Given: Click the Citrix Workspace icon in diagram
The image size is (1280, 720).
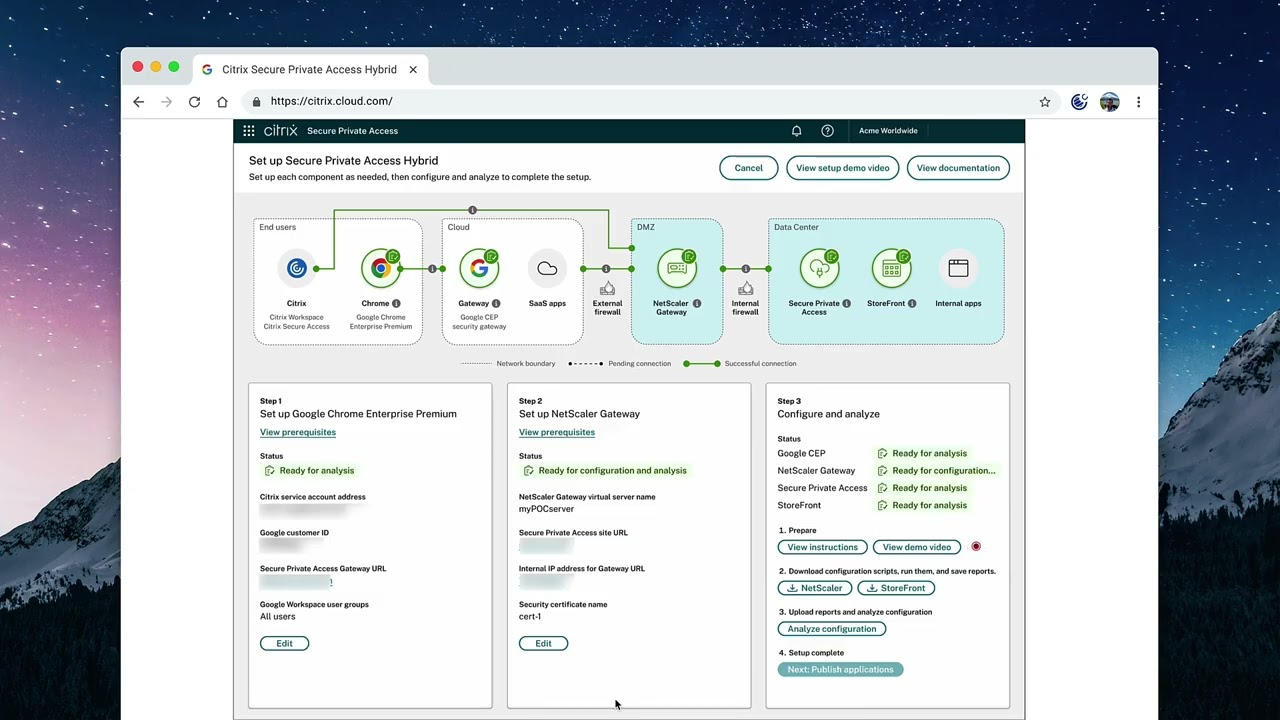Looking at the screenshot, I should (x=297, y=268).
